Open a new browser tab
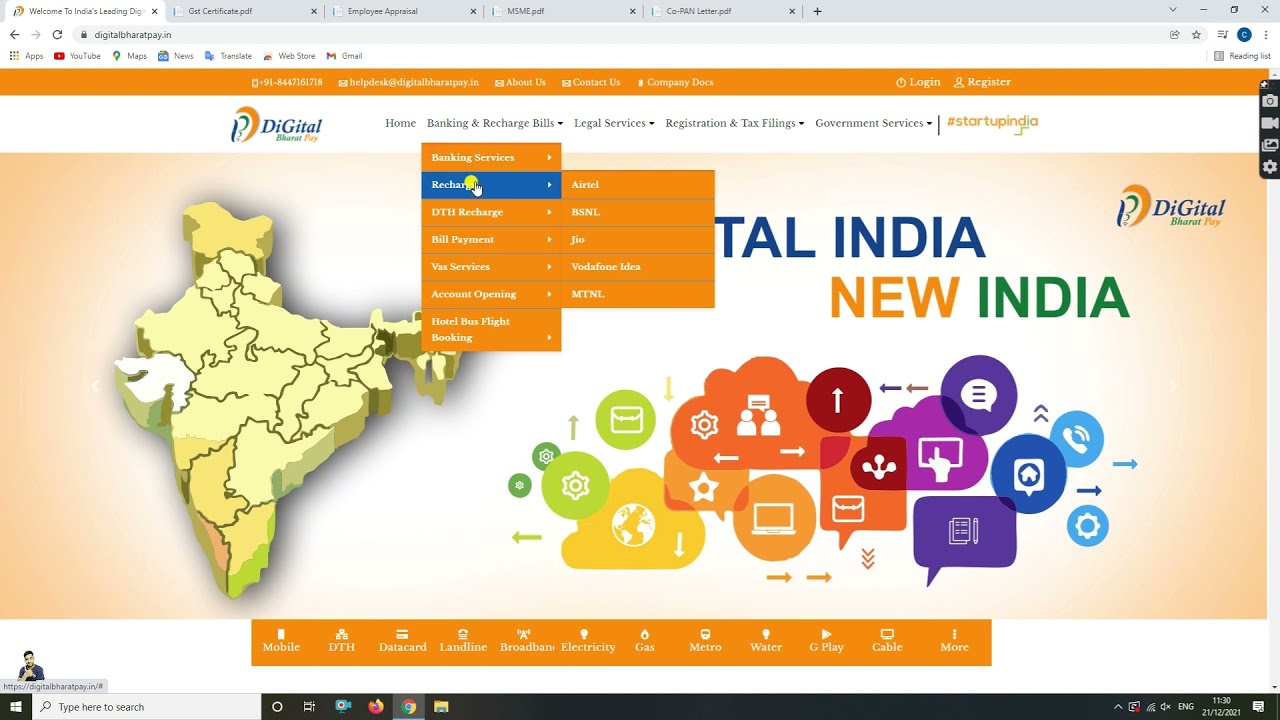This screenshot has height=720, width=1280. coord(817,11)
